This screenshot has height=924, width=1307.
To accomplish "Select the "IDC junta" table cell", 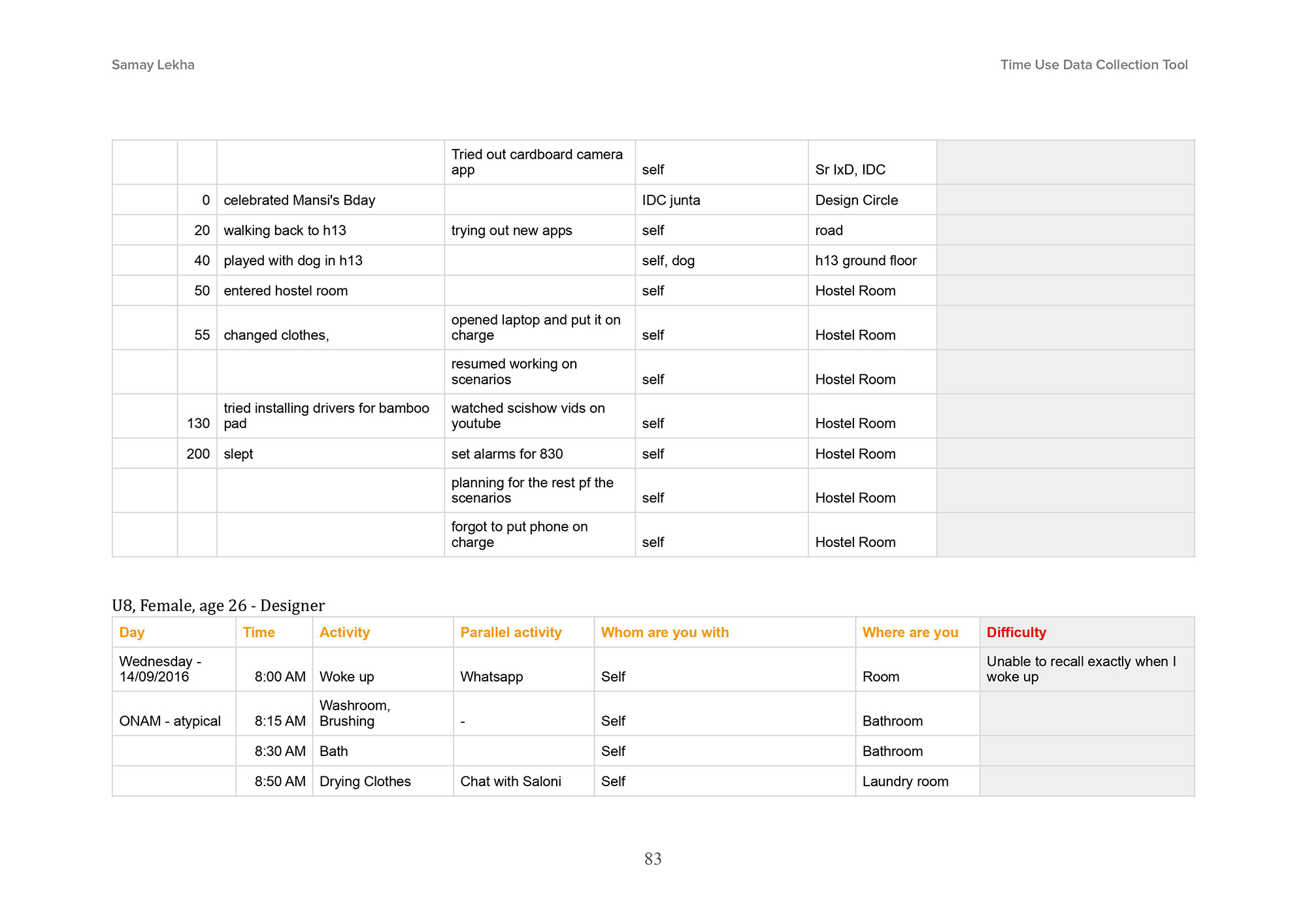I will click(x=670, y=201).
